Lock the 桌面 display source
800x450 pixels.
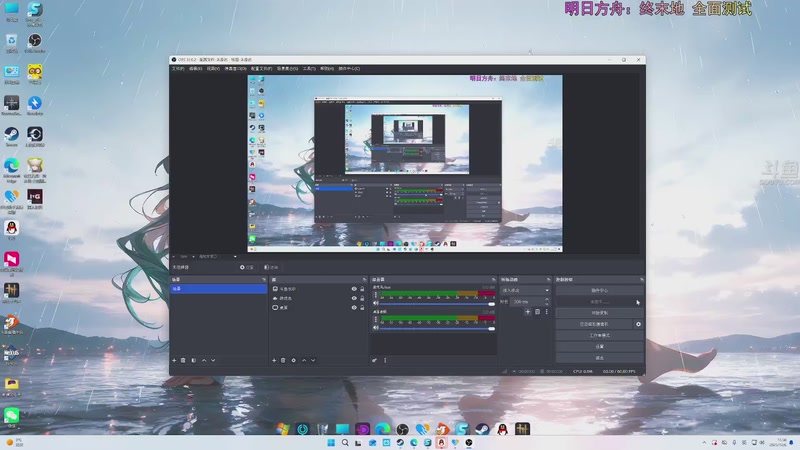click(x=362, y=308)
